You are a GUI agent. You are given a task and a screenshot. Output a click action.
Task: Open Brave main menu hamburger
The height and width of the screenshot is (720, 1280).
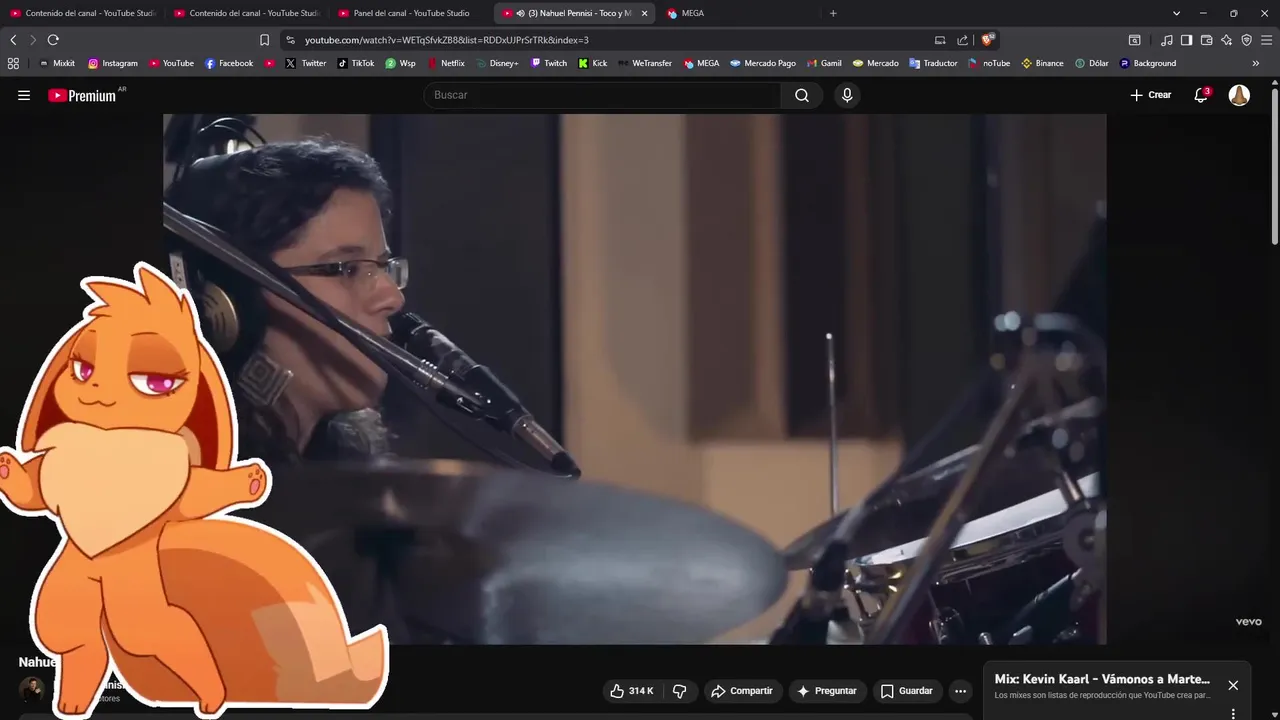pos(1267,40)
